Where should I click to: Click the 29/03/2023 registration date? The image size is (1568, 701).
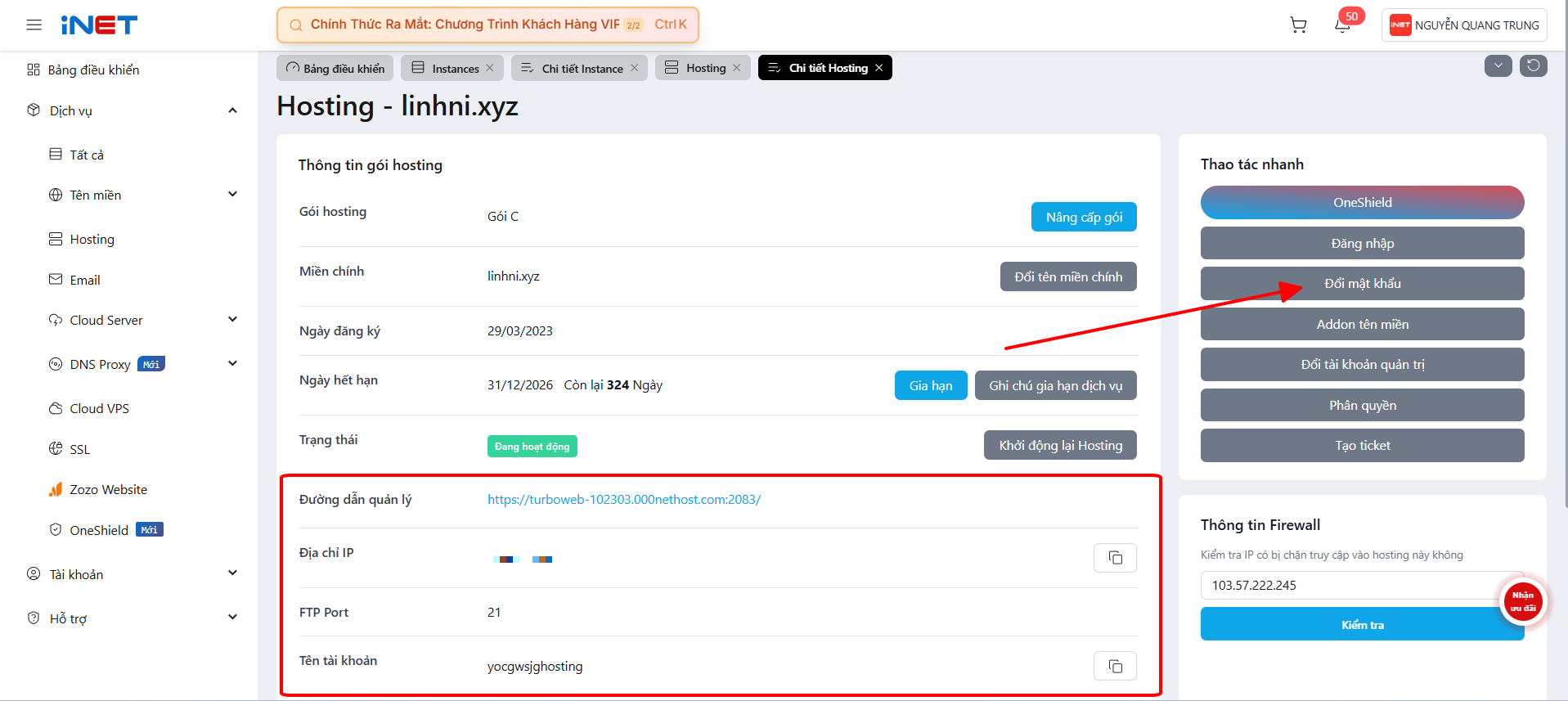tap(520, 330)
